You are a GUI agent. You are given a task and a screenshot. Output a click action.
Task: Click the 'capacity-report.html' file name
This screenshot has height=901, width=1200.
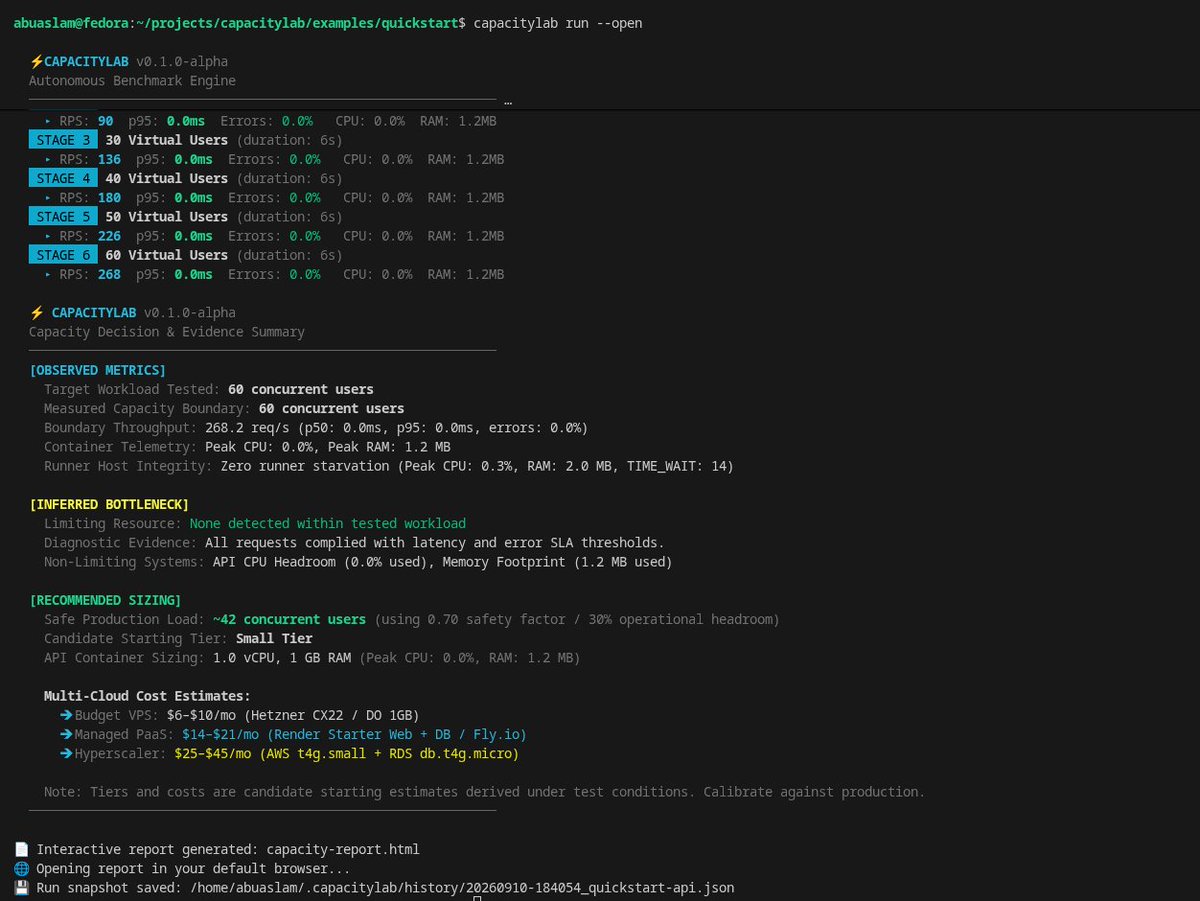[x=343, y=849]
